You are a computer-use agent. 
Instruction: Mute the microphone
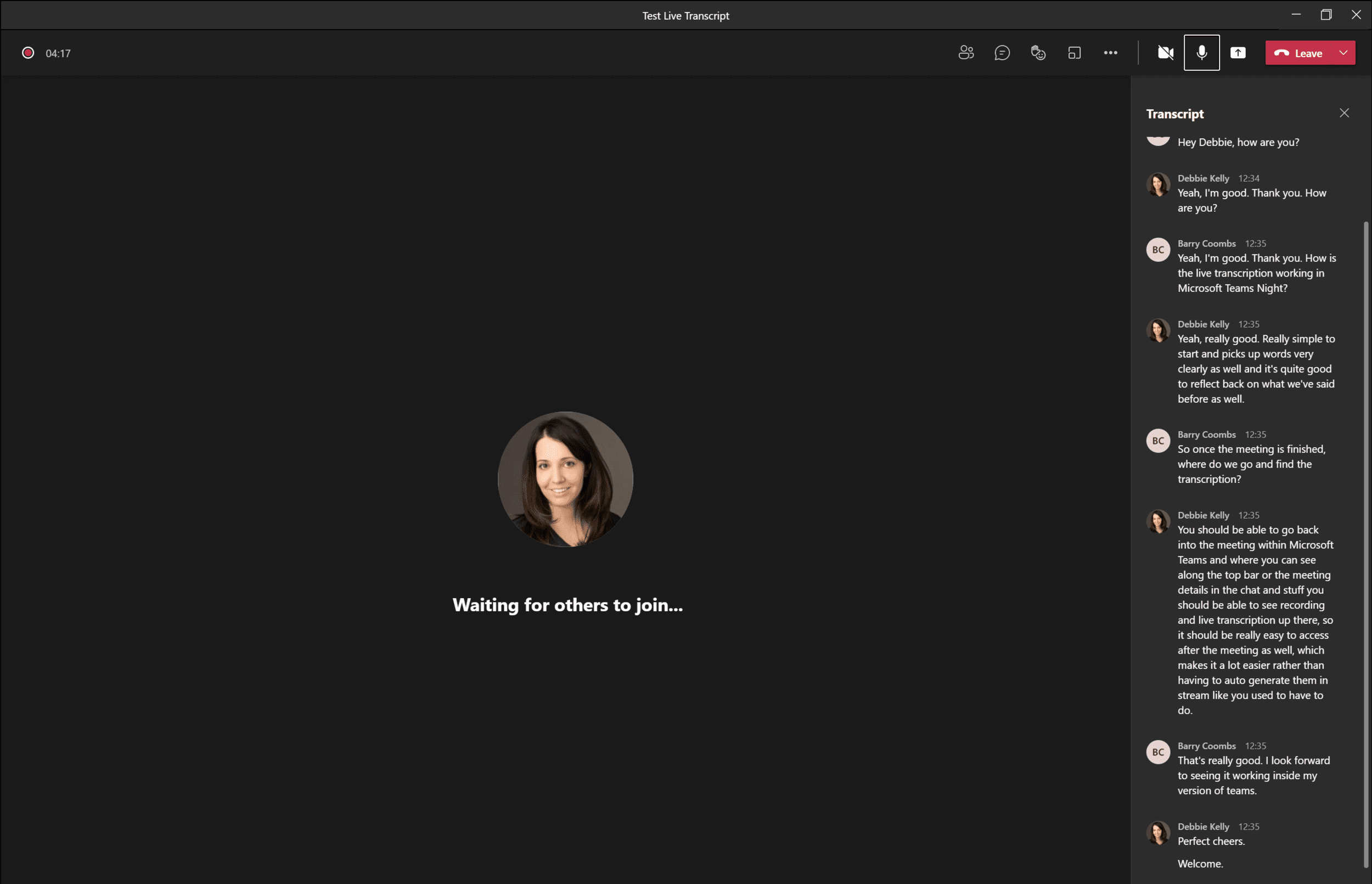click(x=1201, y=52)
